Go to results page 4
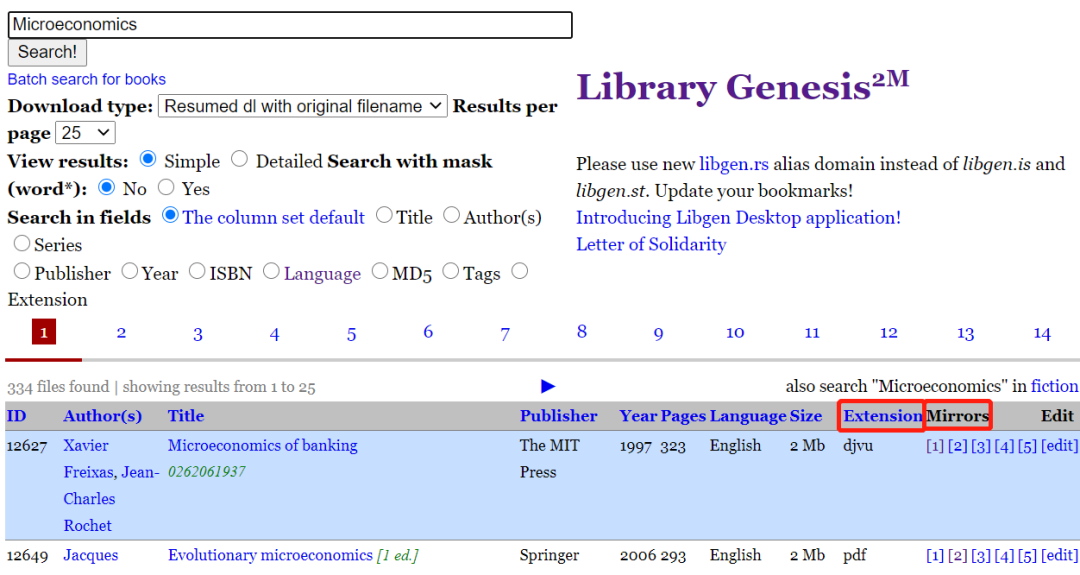The width and height of the screenshot is (1080, 575). 274,335
